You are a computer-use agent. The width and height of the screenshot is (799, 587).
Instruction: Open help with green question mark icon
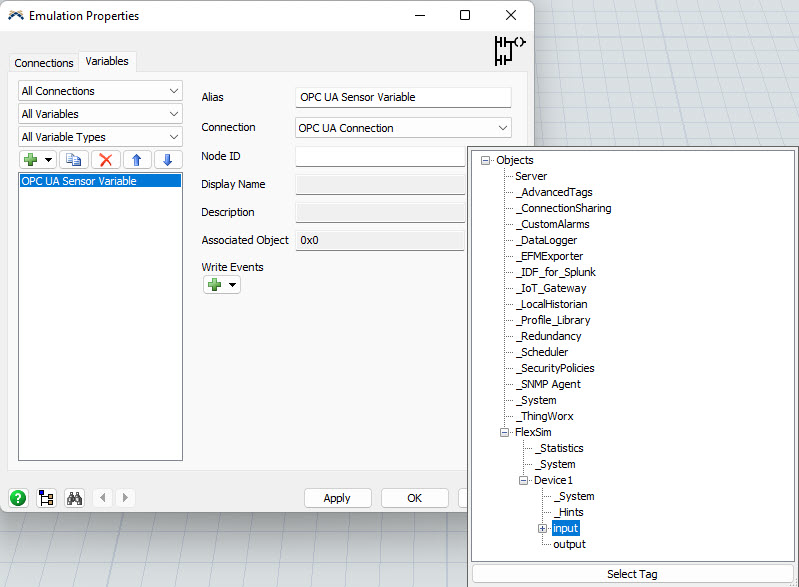18,498
